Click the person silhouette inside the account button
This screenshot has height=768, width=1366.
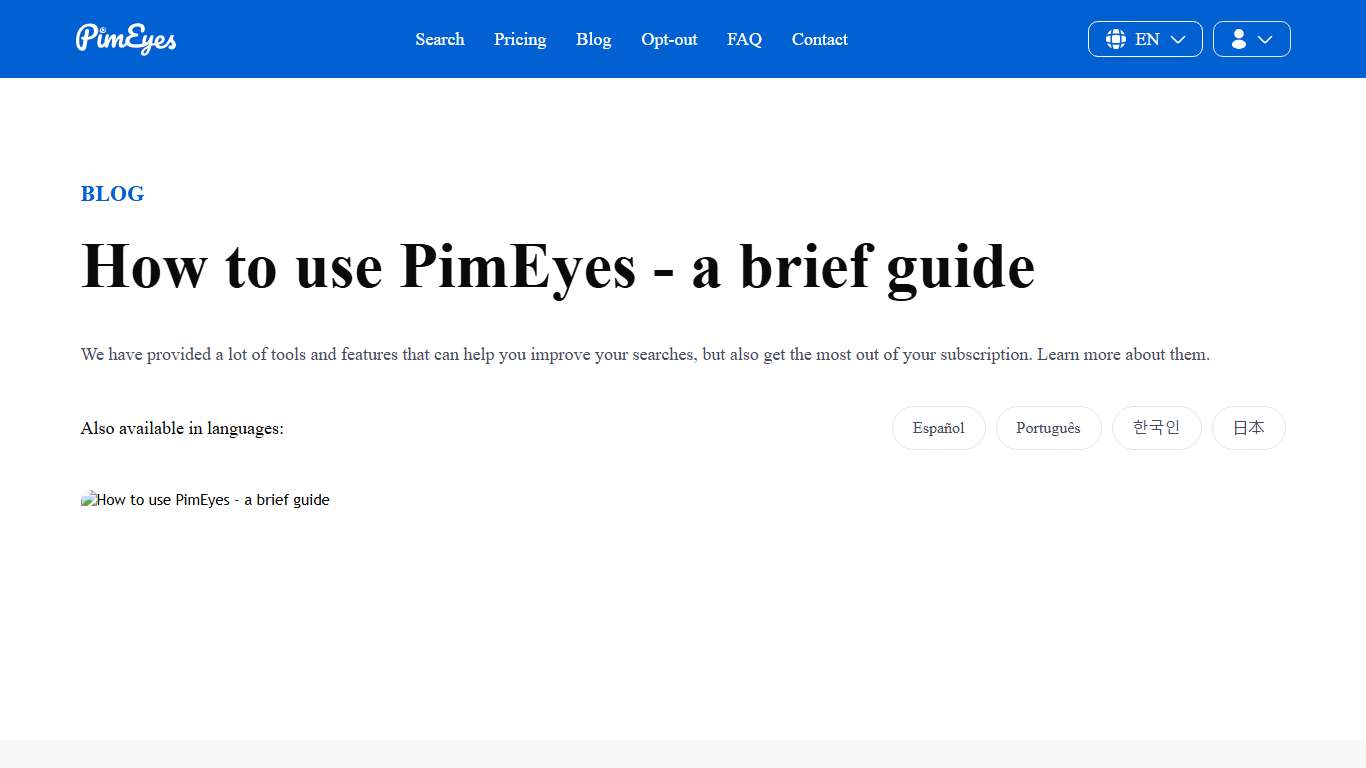pos(1238,39)
